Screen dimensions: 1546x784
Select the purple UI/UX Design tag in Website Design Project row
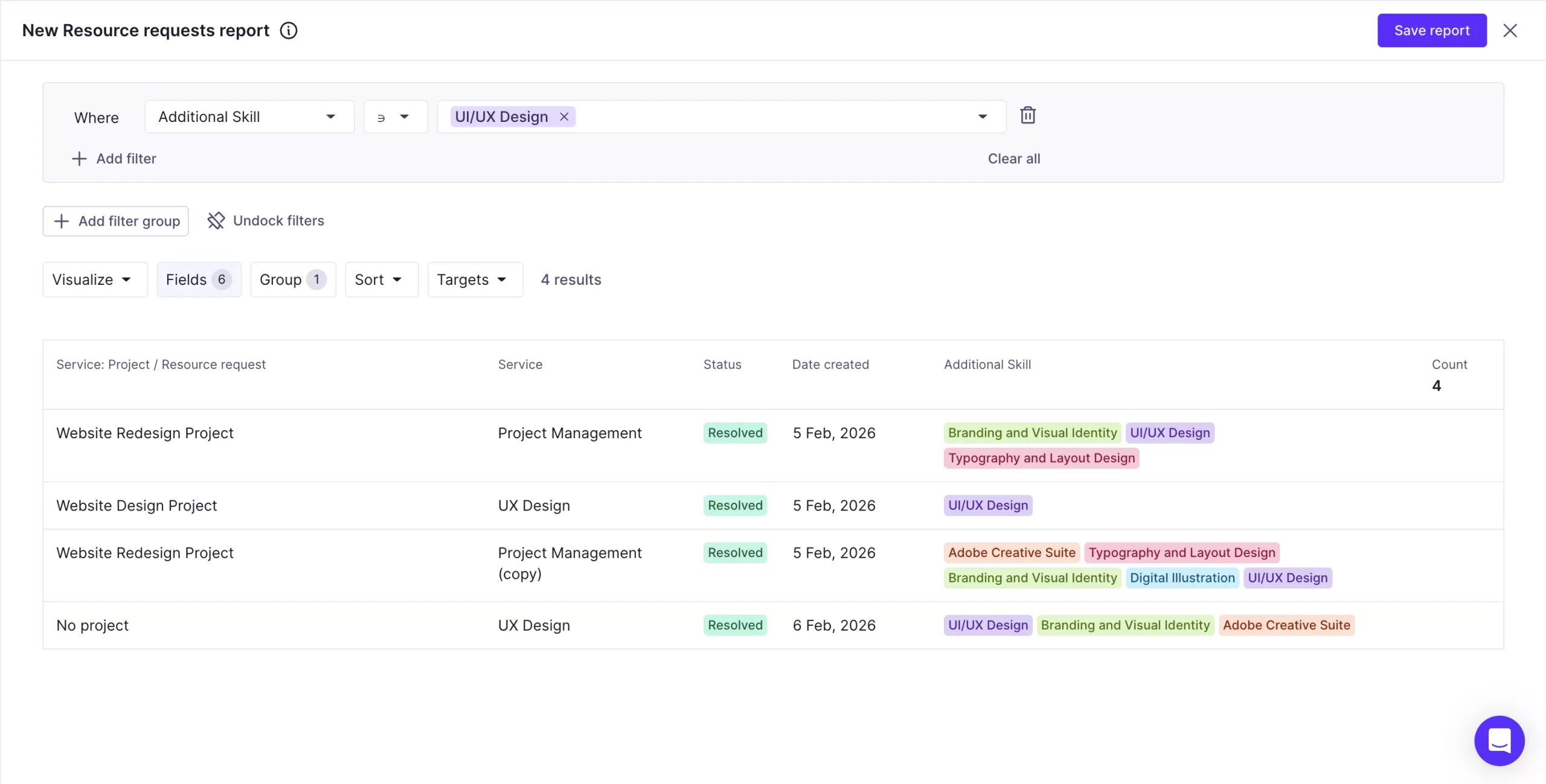(x=987, y=505)
